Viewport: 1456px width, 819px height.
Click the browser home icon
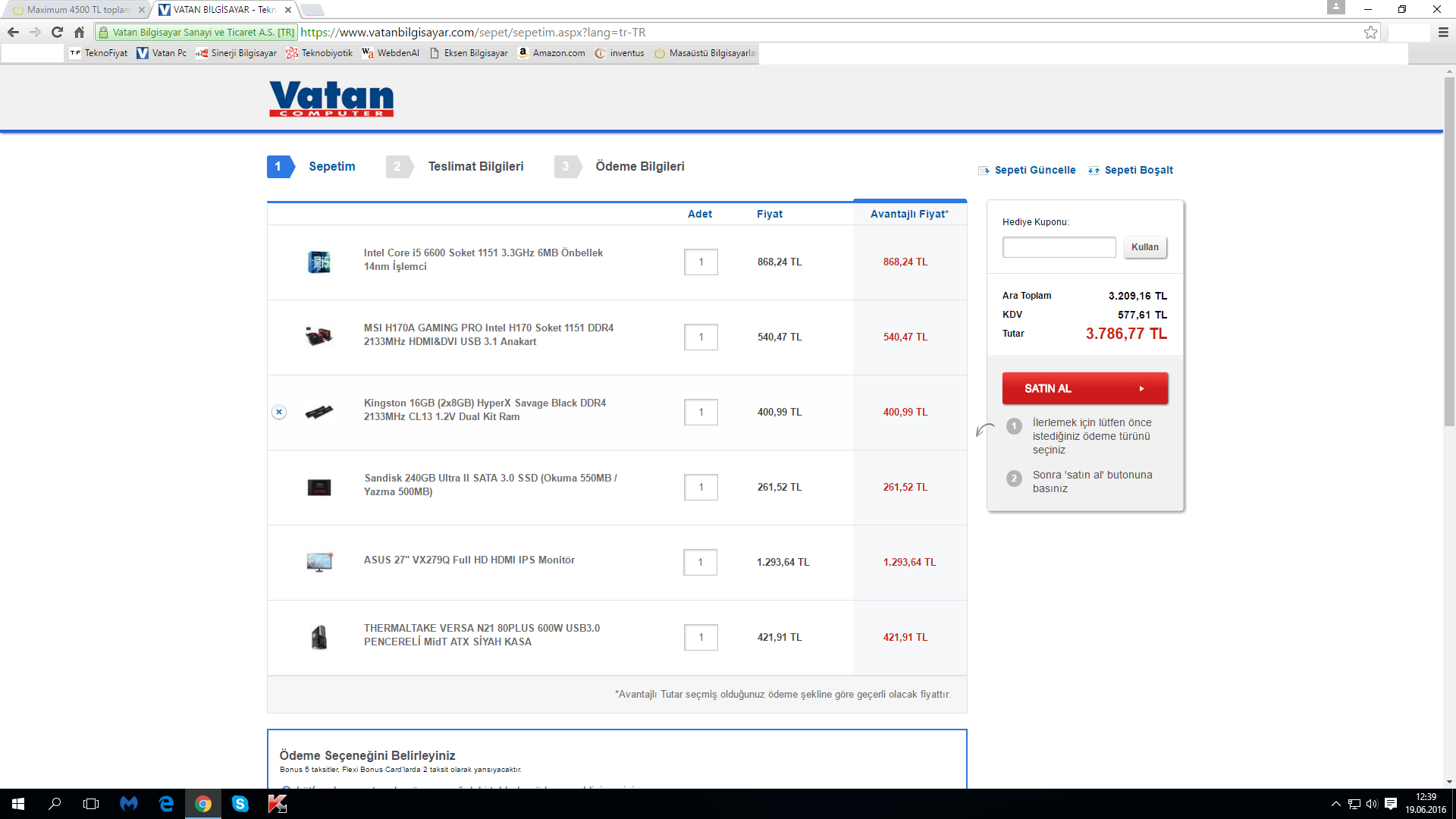79,32
